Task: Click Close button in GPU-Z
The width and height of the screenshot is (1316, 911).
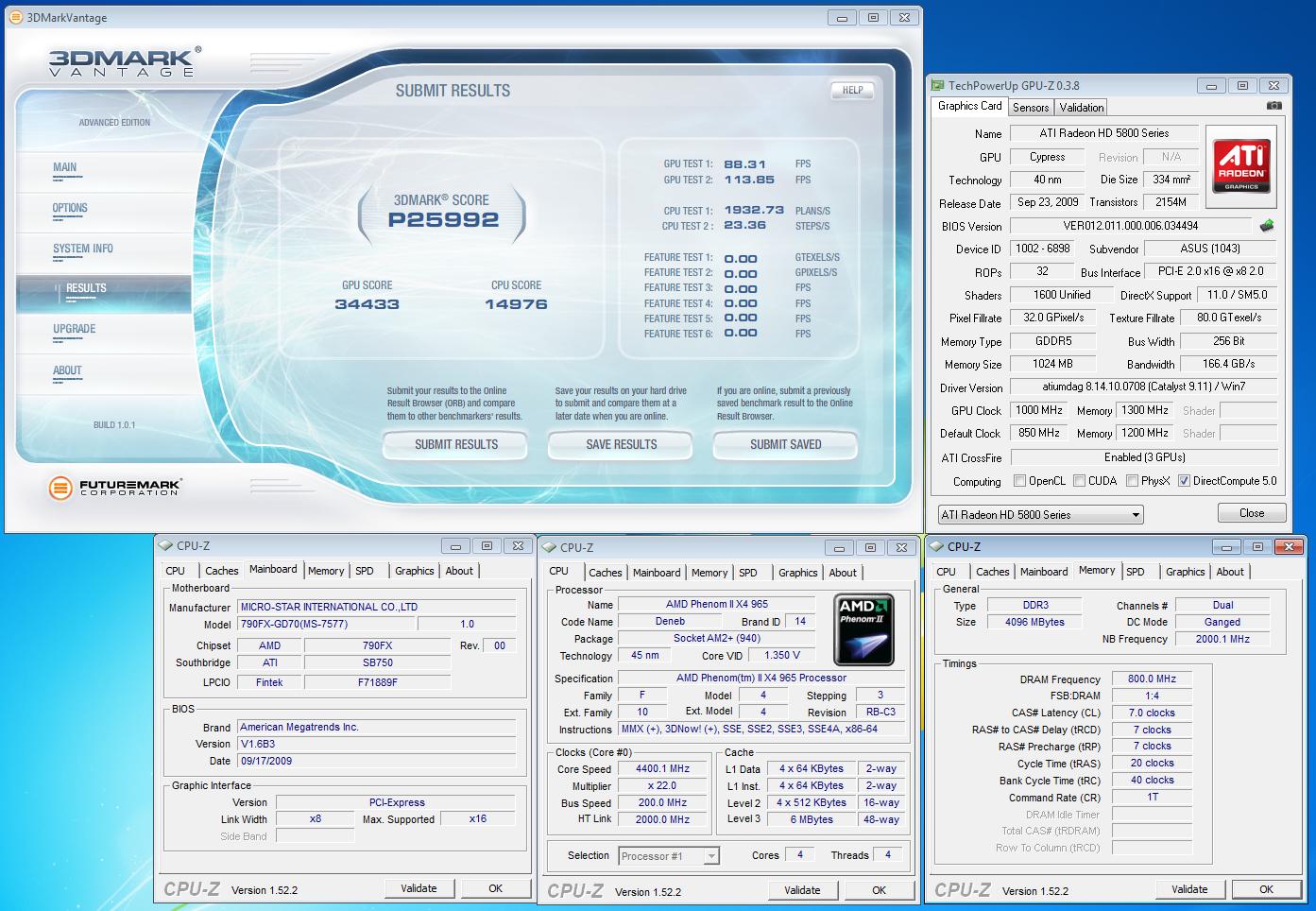Action: click(1252, 513)
